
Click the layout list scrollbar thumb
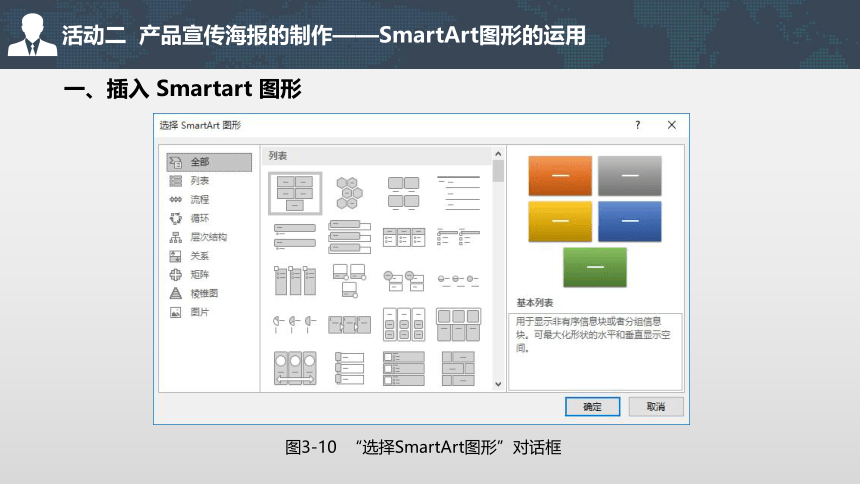[498, 171]
